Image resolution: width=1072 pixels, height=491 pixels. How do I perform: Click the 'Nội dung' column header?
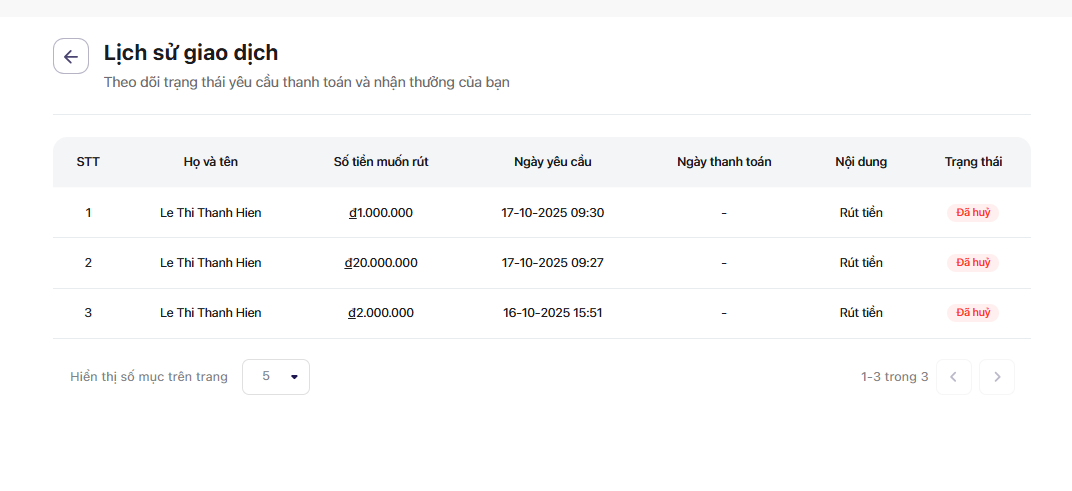point(861,162)
